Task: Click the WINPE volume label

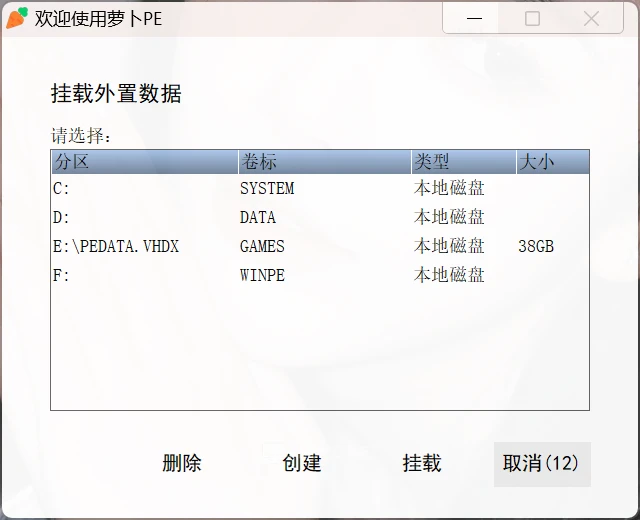Action: (x=262, y=275)
